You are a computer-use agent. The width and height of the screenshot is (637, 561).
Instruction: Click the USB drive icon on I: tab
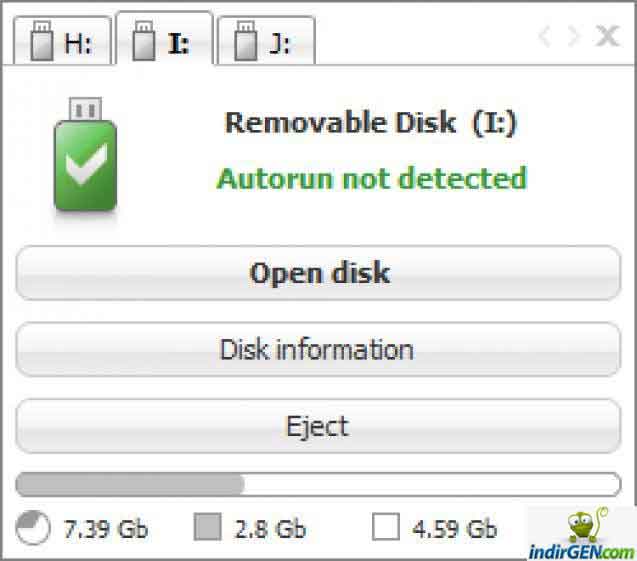(x=143, y=41)
